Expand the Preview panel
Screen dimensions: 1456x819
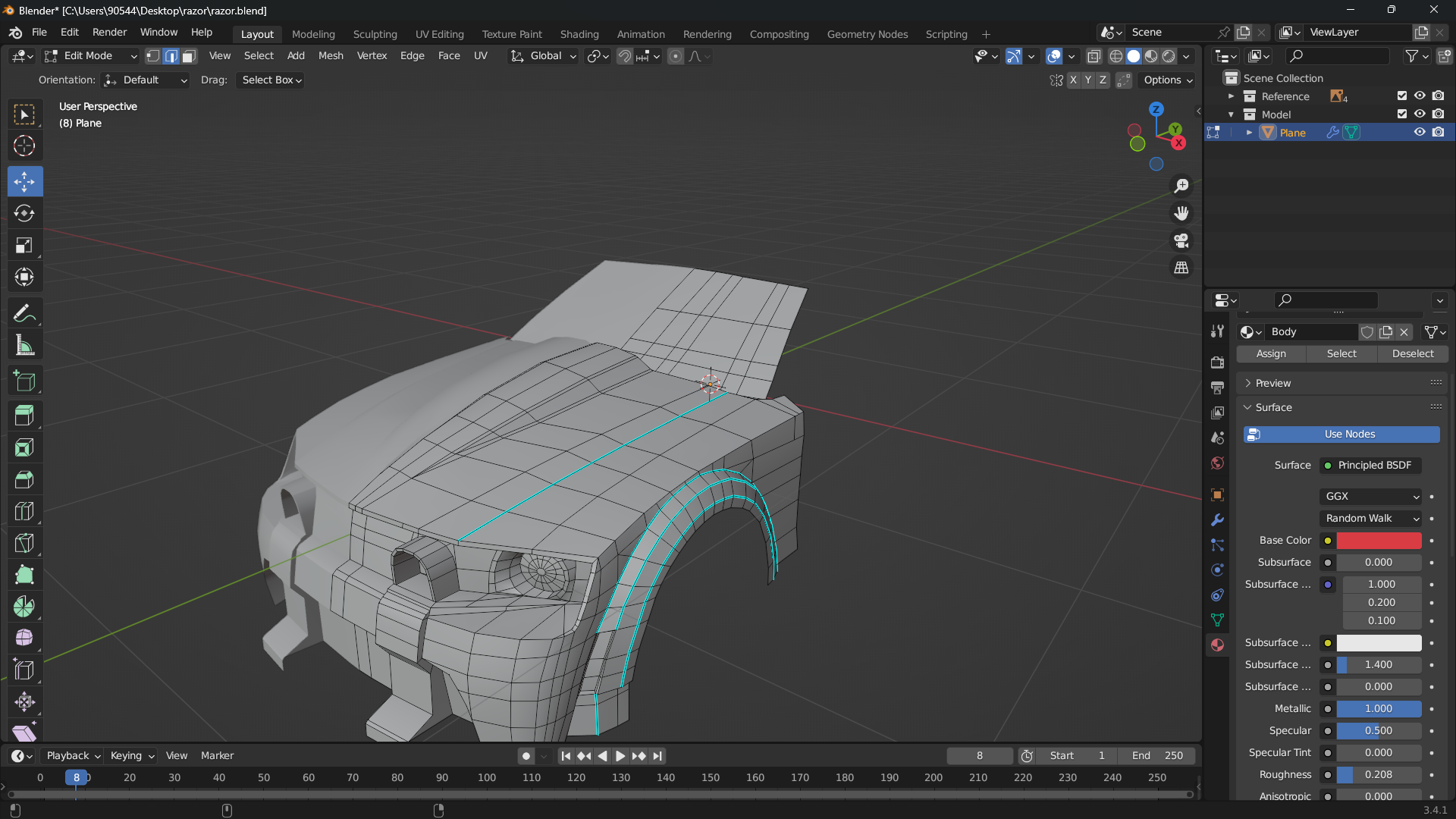point(1272,383)
